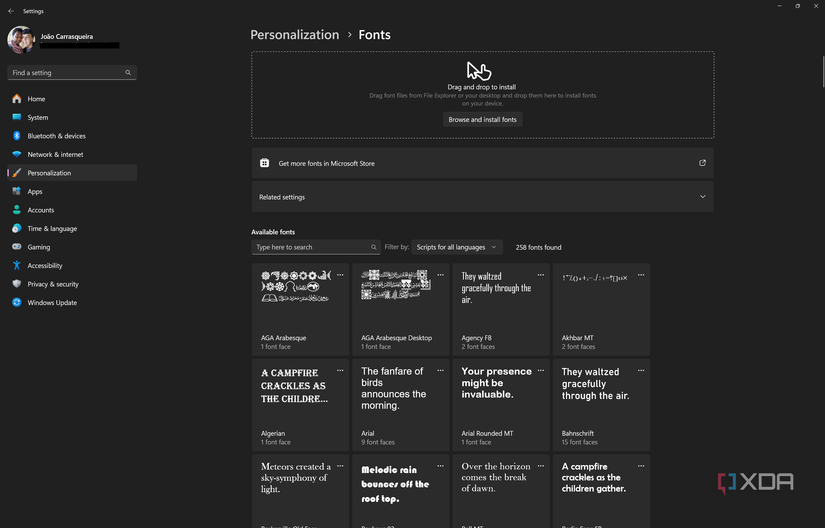The height and width of the screenshot is (528, 825).
Task: Open the Accessibility figure icon
Action: [x=17, y=265]
